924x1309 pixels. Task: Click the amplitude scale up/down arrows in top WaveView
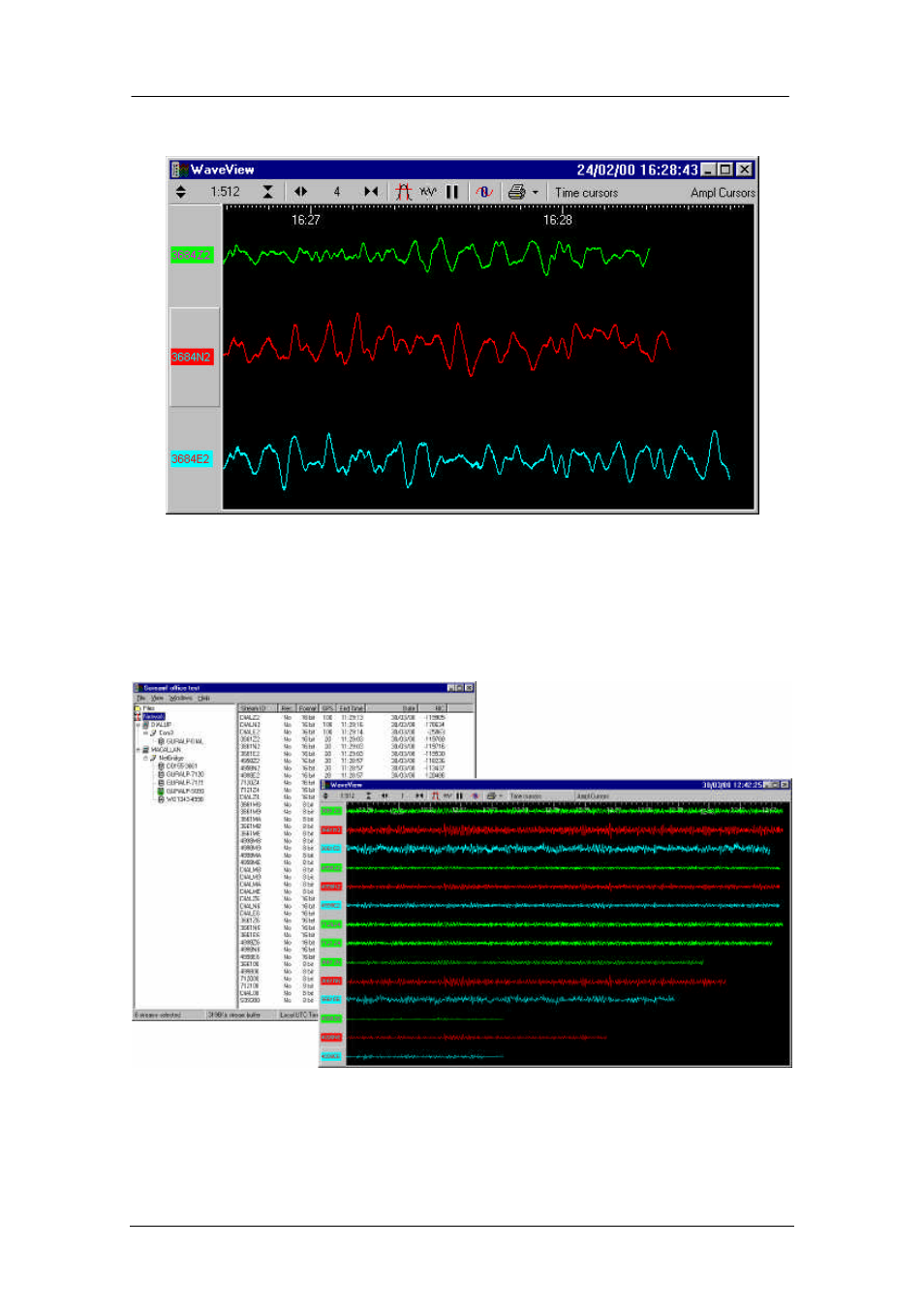181,192
